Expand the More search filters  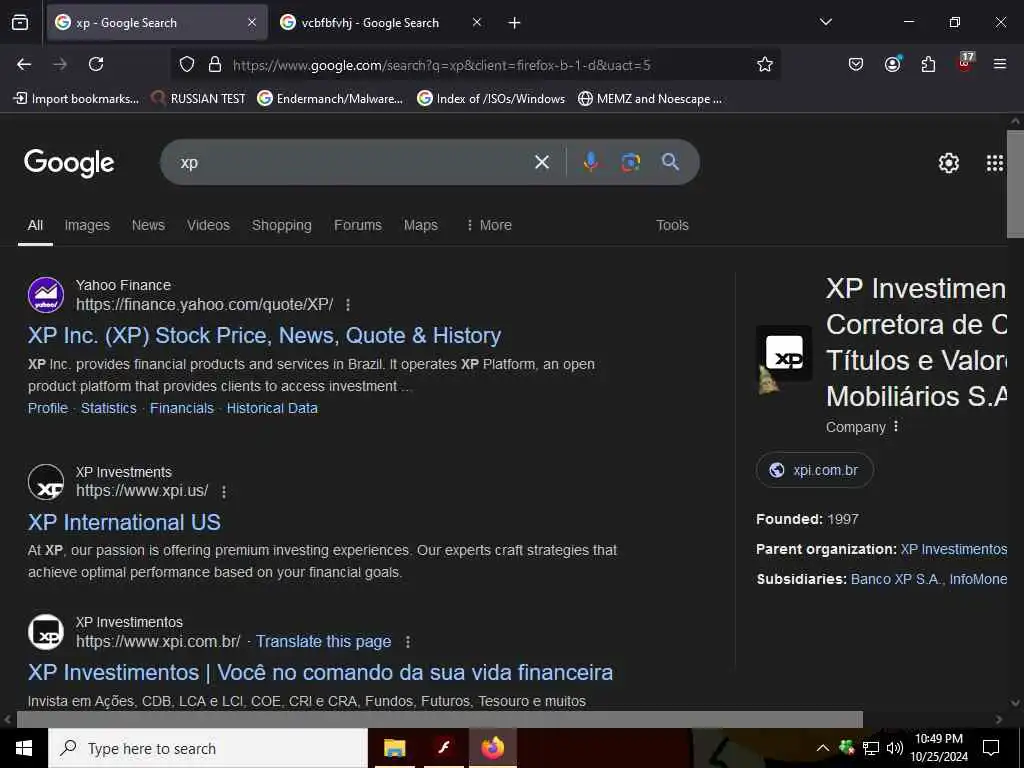489,225
